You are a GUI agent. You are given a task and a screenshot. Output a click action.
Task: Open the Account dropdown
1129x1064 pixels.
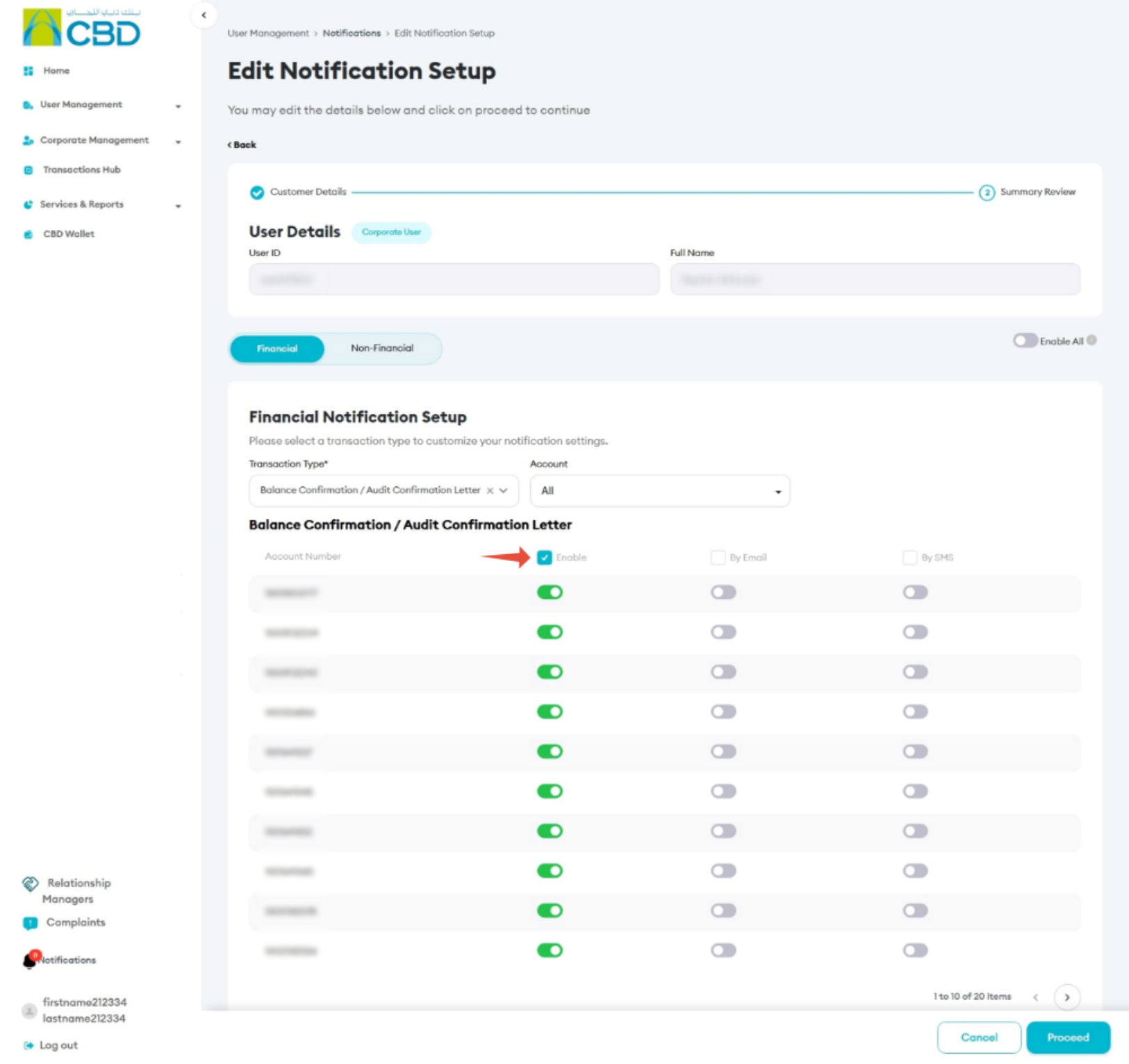point(660,491)
